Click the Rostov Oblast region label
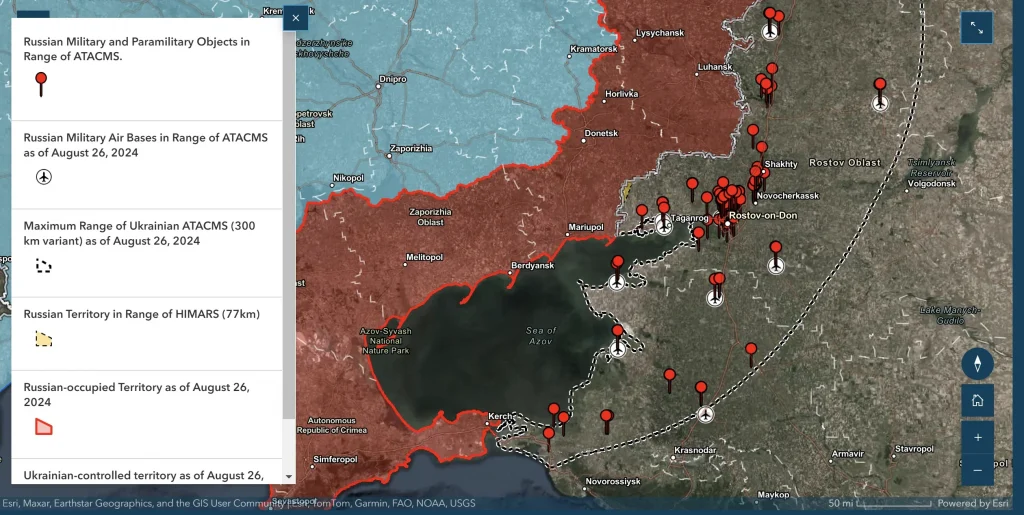The width and height of the screenshot is (1024, 515). click(x=845, y=163)
